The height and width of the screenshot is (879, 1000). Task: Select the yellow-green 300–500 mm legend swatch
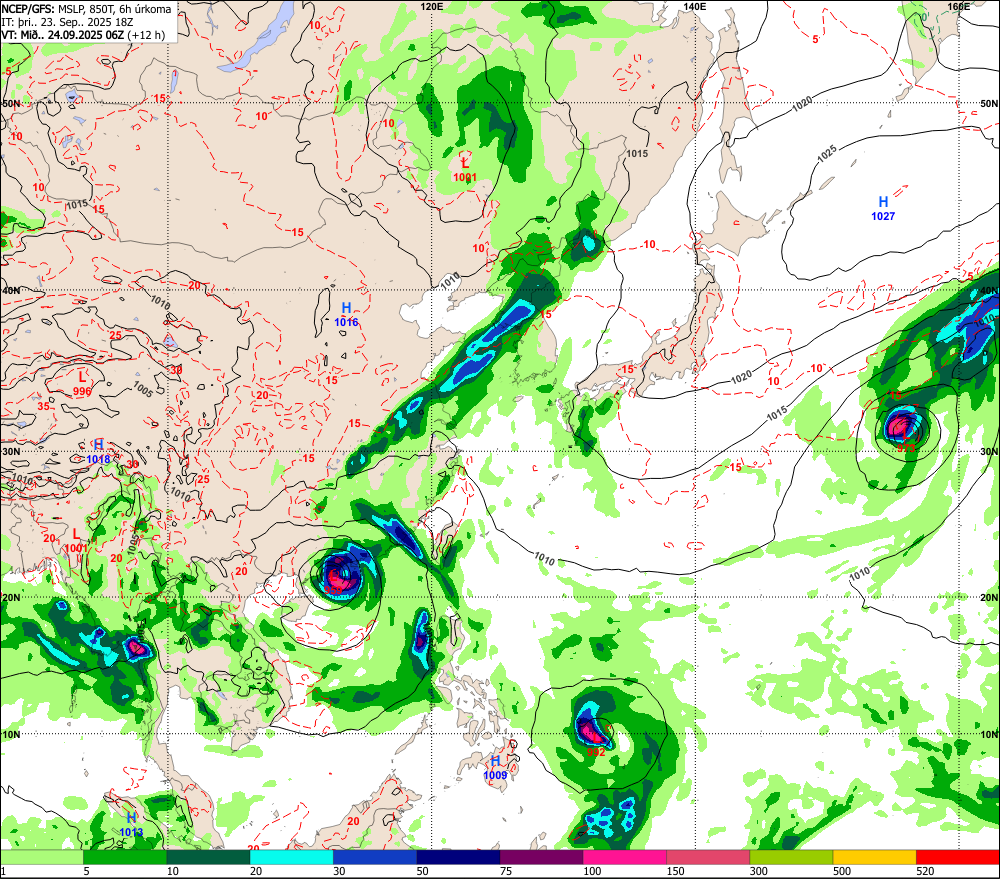[x=791, y=857]
